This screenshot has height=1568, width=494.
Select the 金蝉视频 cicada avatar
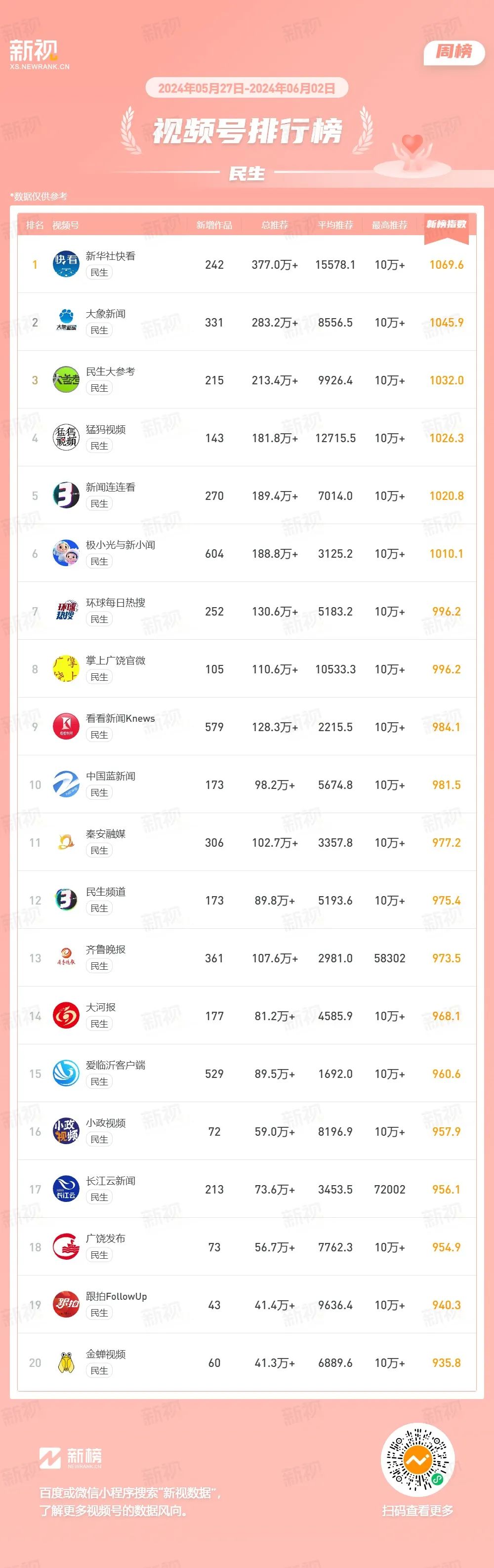66,1363
